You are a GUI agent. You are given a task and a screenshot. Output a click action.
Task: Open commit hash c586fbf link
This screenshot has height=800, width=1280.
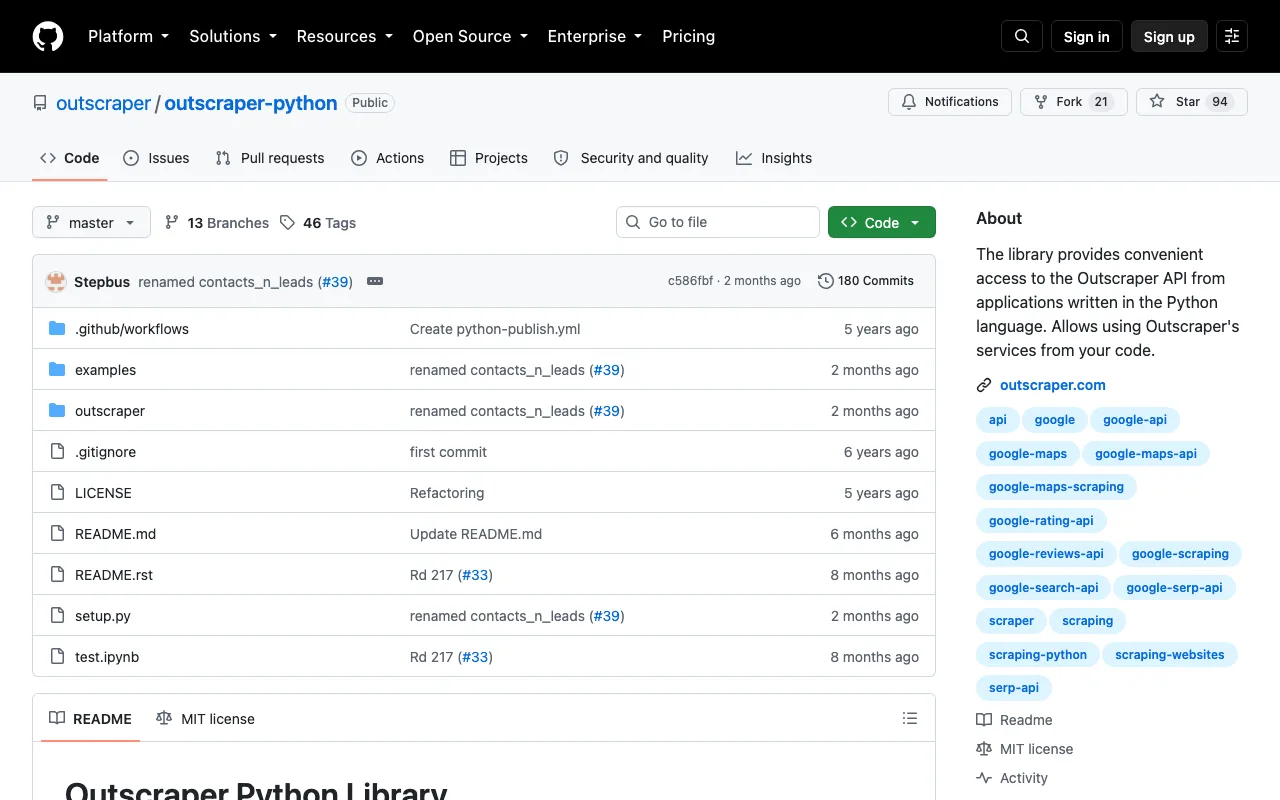tap(691, 281)
